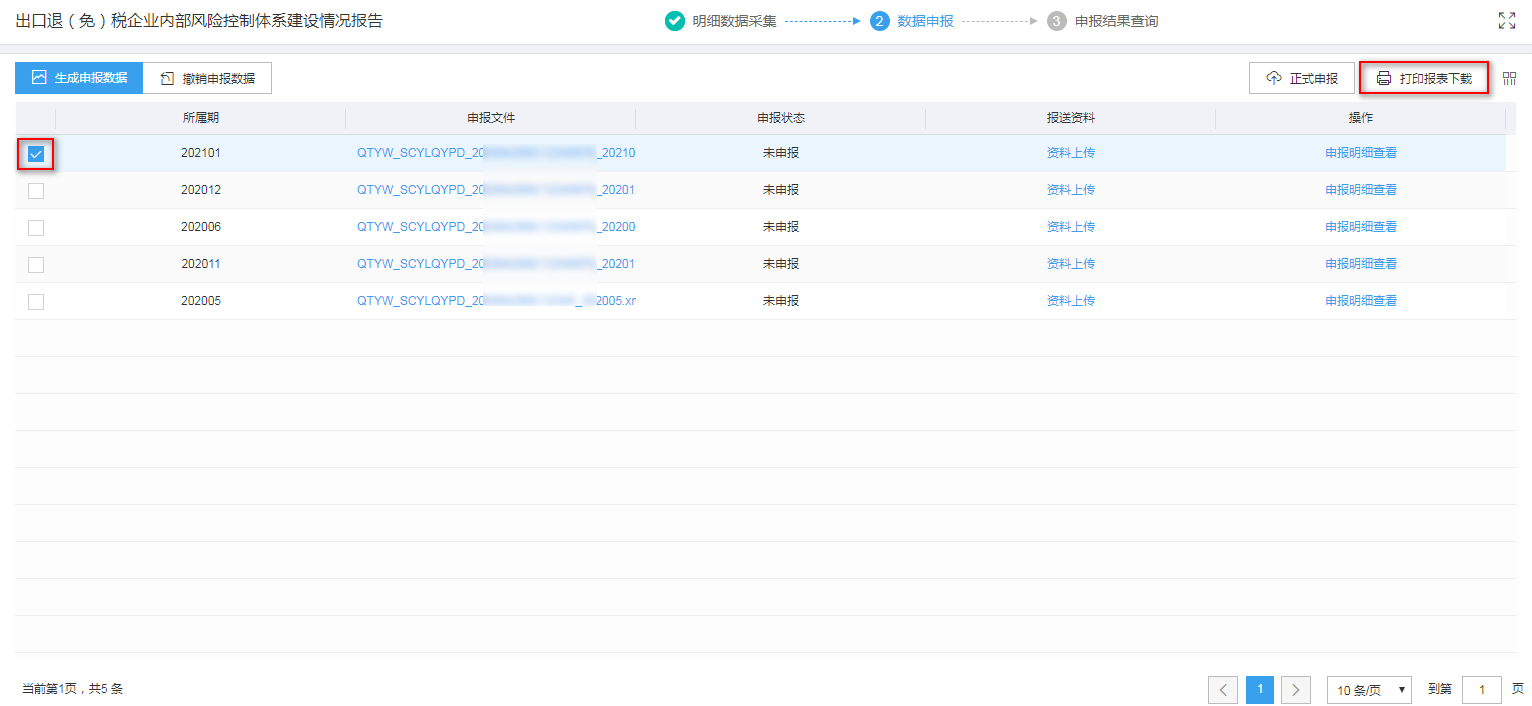Click the 当前第1页，共5条 summary text

point(72,689)
